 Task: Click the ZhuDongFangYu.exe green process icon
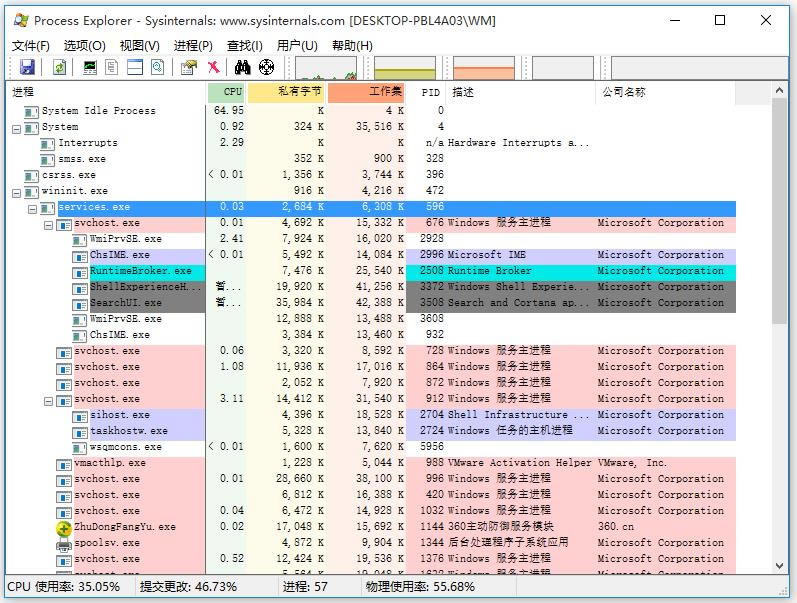(x=64, y=528)
